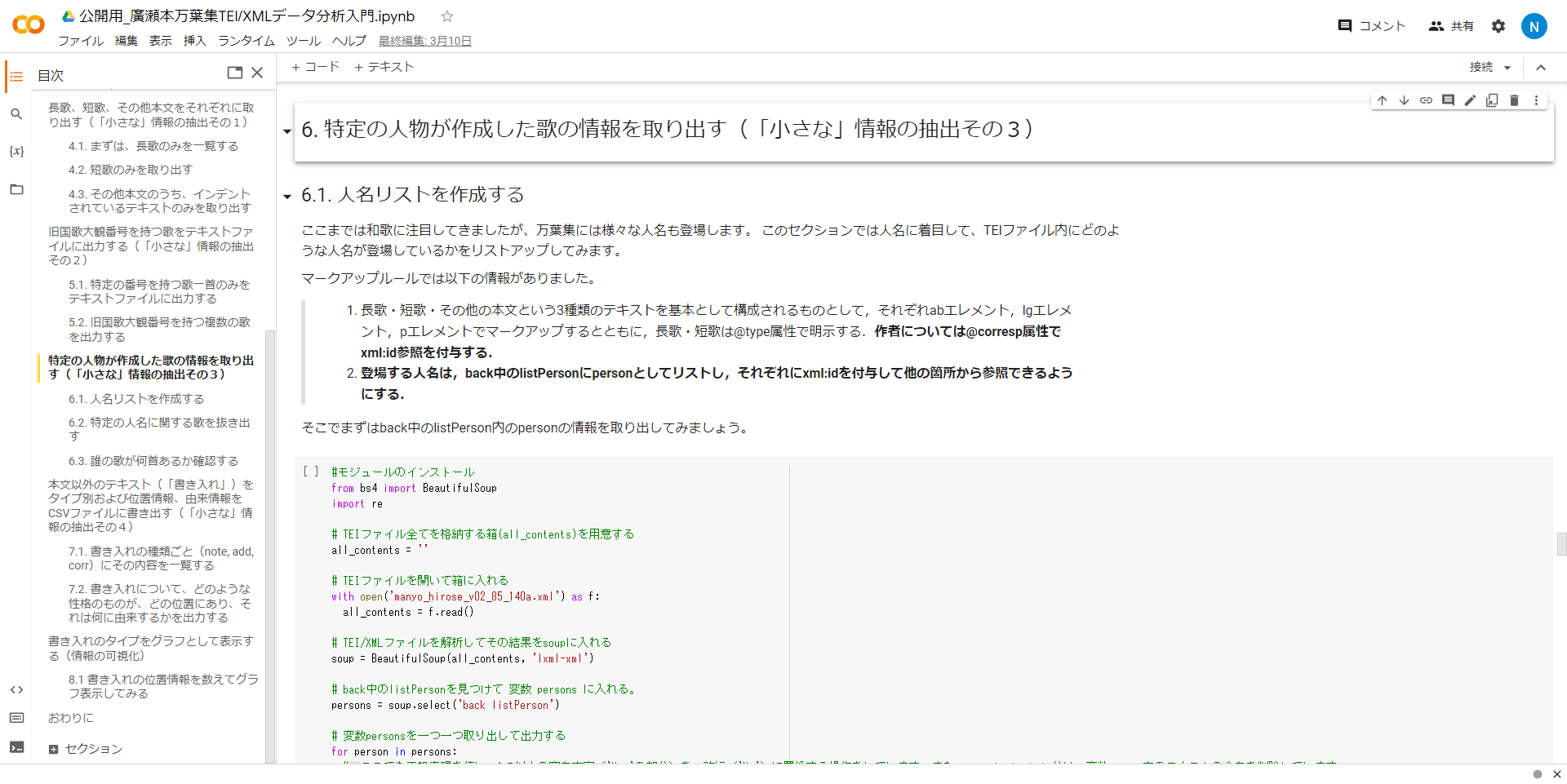Open the ファイル menu
Image resolution: width=1567 pixels, height=784 pixels.
(x=81, y=41)
